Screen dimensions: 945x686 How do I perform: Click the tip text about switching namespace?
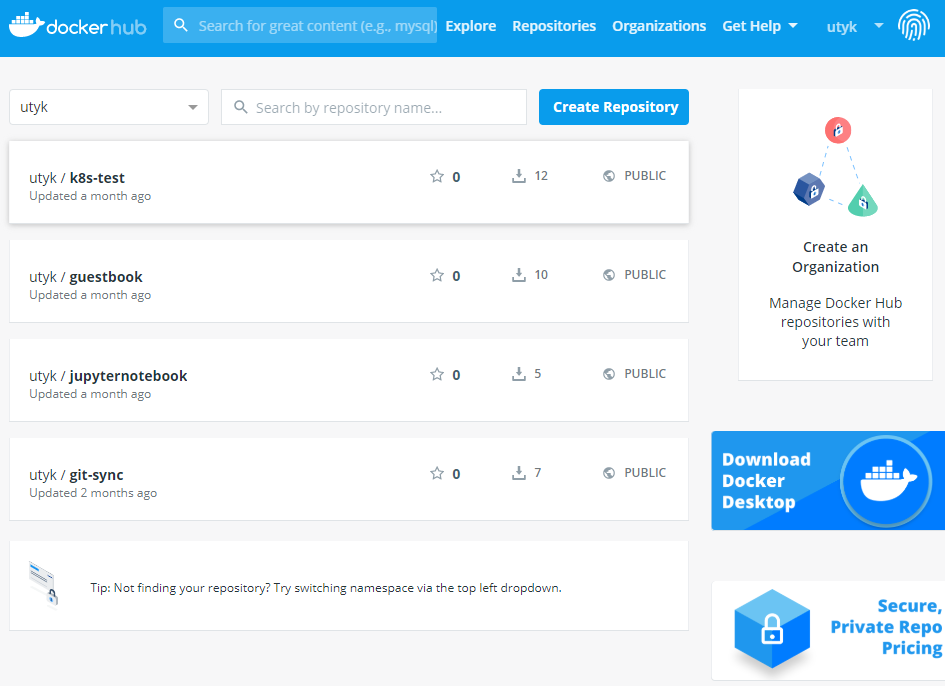point(326,588)
